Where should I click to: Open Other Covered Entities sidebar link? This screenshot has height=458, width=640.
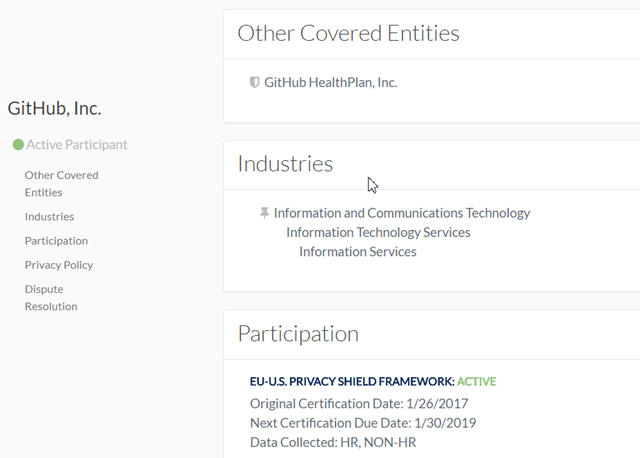point(61,184)
